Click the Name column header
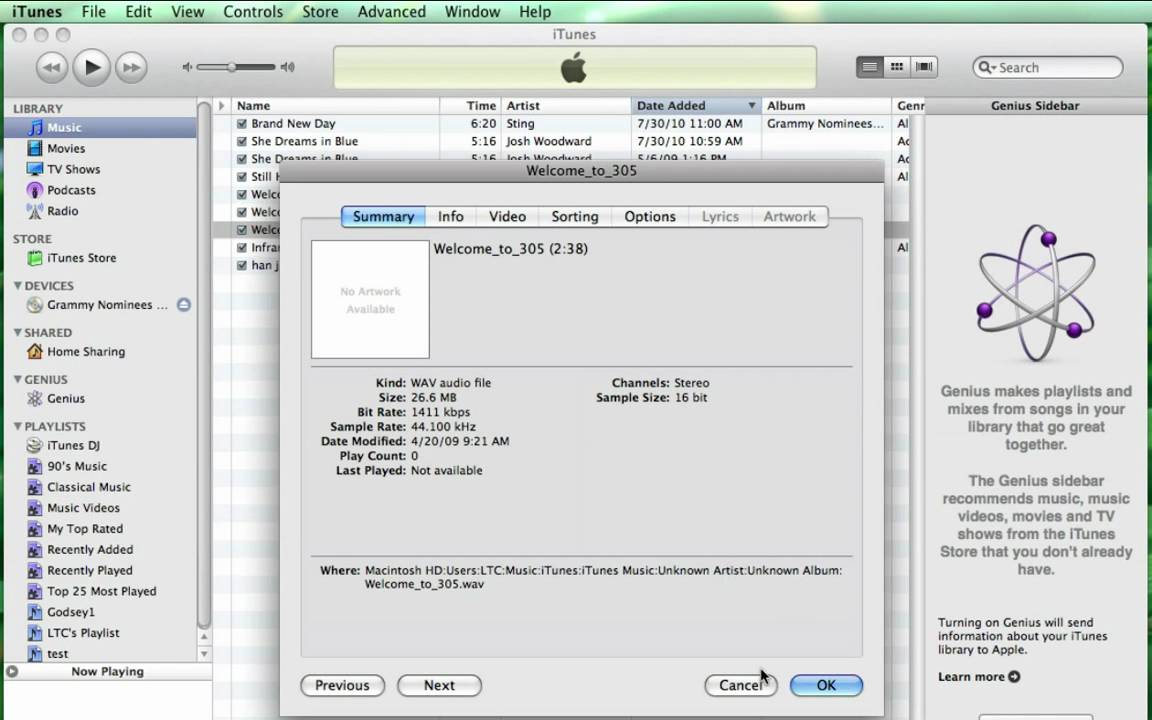Viewport: 1152px width, 720px height. (x=336, y=106)
